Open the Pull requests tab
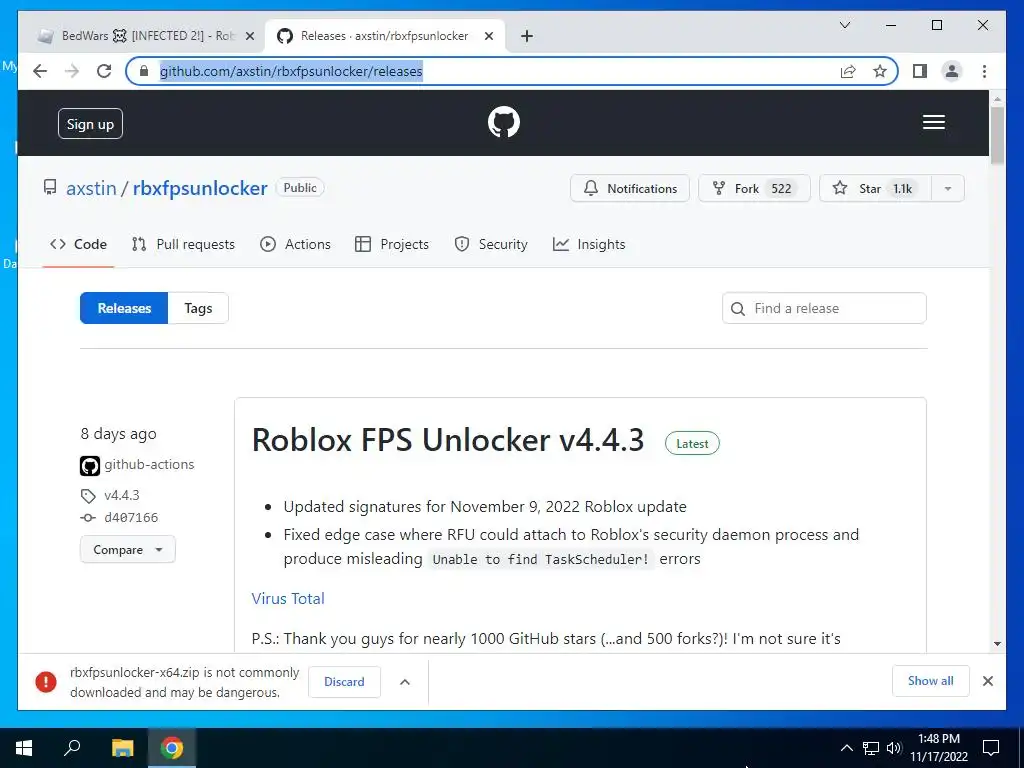Viewport: 1024px width, 768px height. pos(183,244)
